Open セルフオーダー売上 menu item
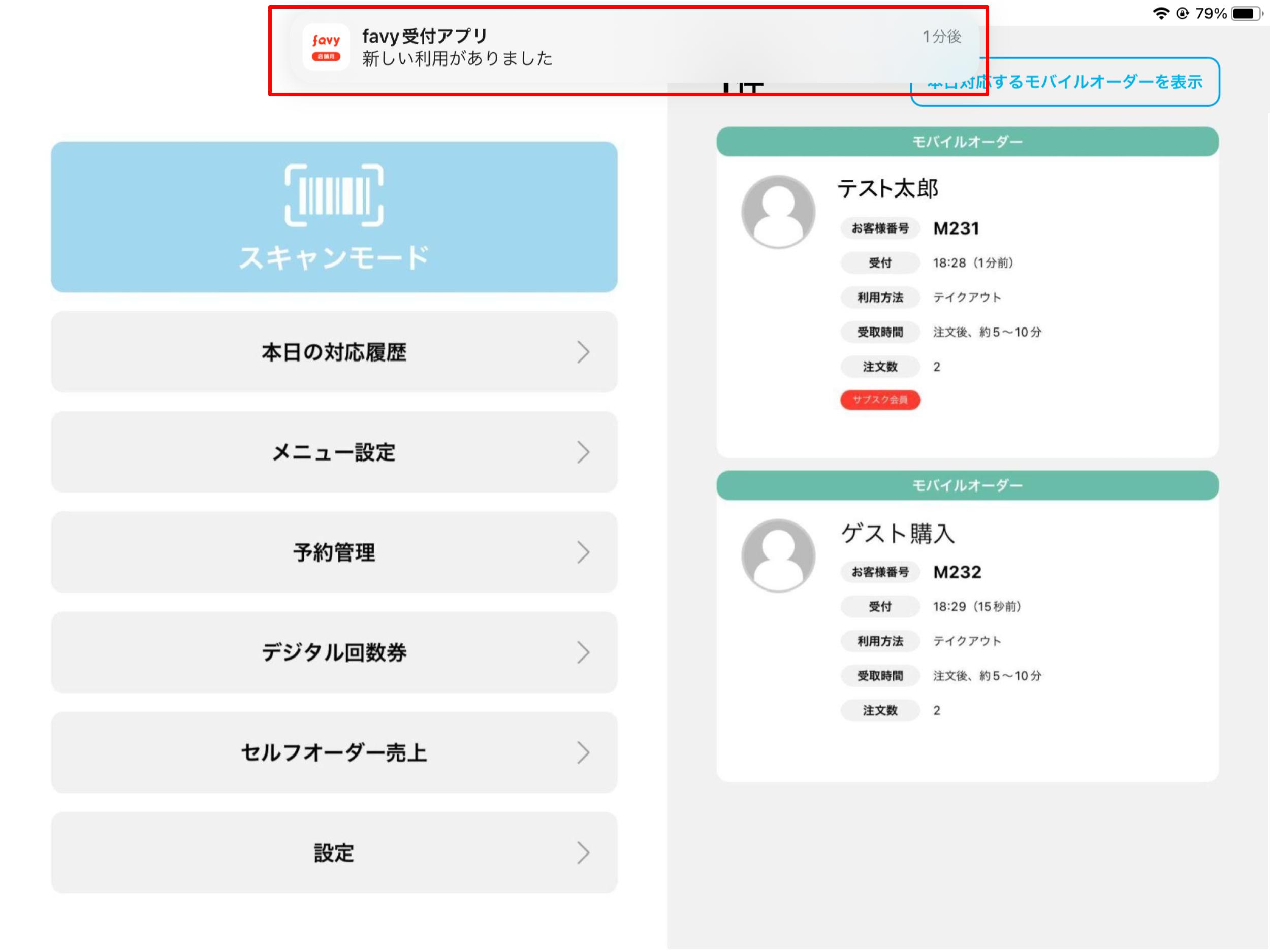The image size is (1270, 952). [x=334, y=752]
